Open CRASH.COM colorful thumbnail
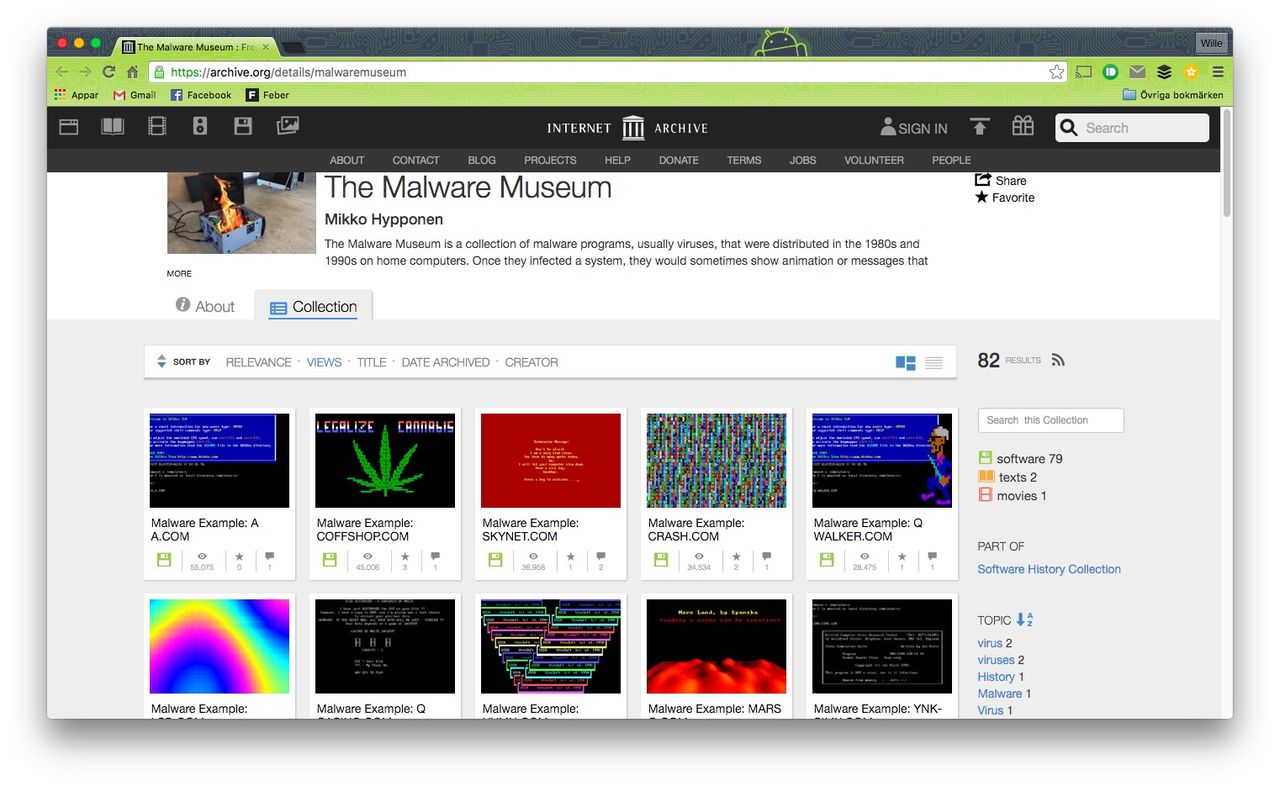Screen dimensions: 1280x786 [x=716, y=461]
